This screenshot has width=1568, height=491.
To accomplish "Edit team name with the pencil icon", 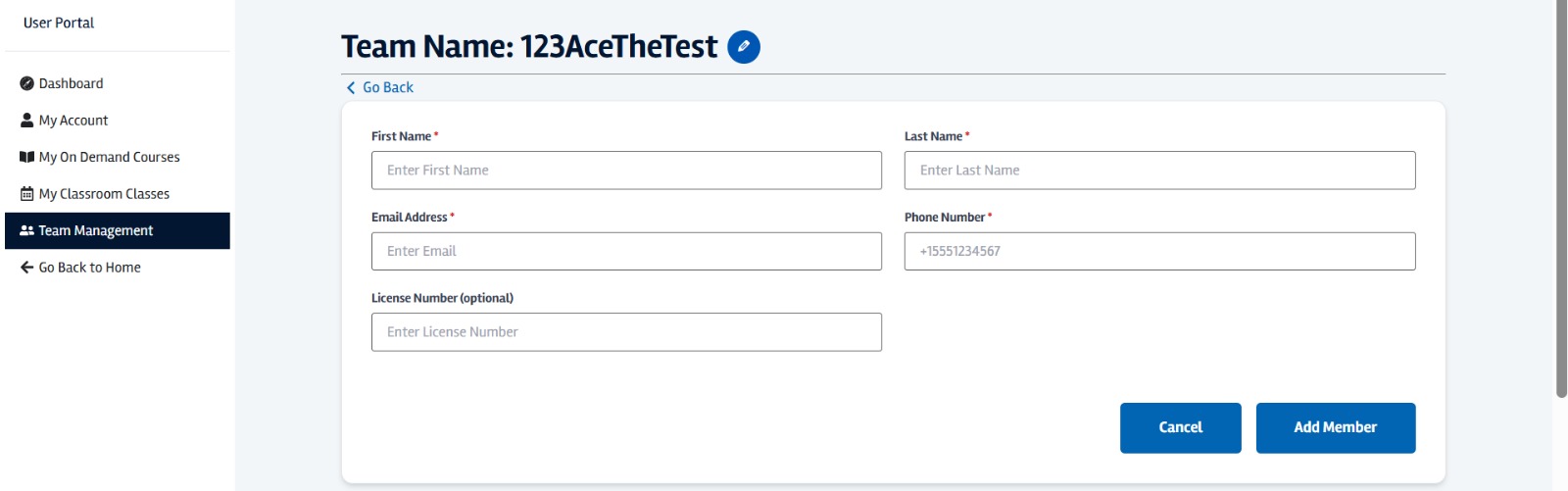I will 744,46.
